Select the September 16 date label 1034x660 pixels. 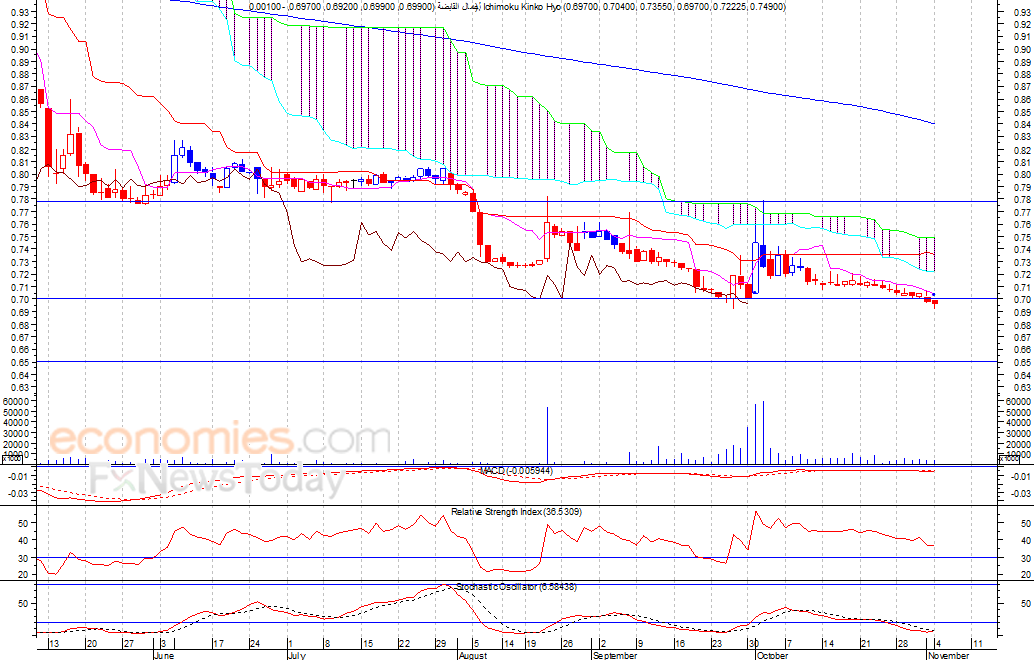[680, 644]
